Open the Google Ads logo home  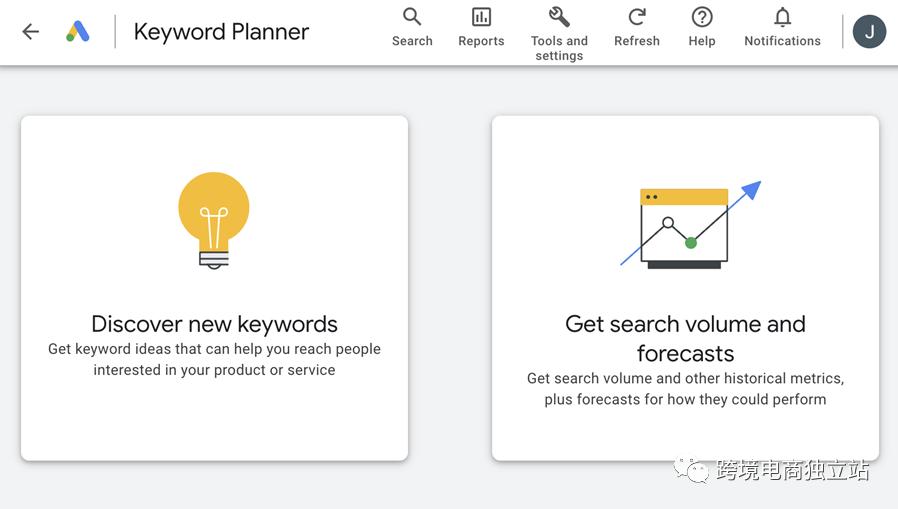click(x=78, y=31)
